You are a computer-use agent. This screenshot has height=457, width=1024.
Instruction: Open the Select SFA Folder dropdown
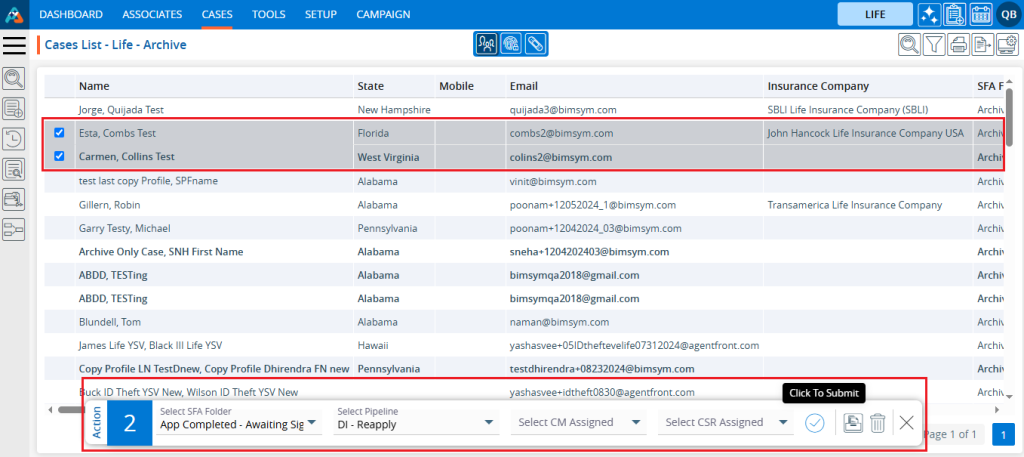[x=239, y=423]
